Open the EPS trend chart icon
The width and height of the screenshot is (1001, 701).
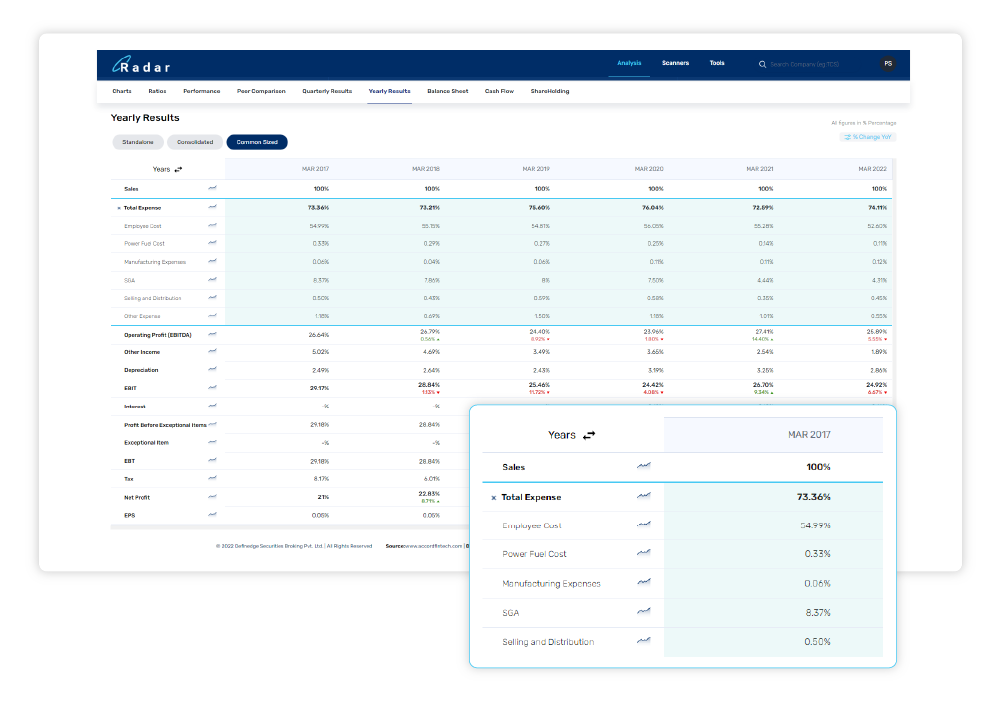click(211, 516)
